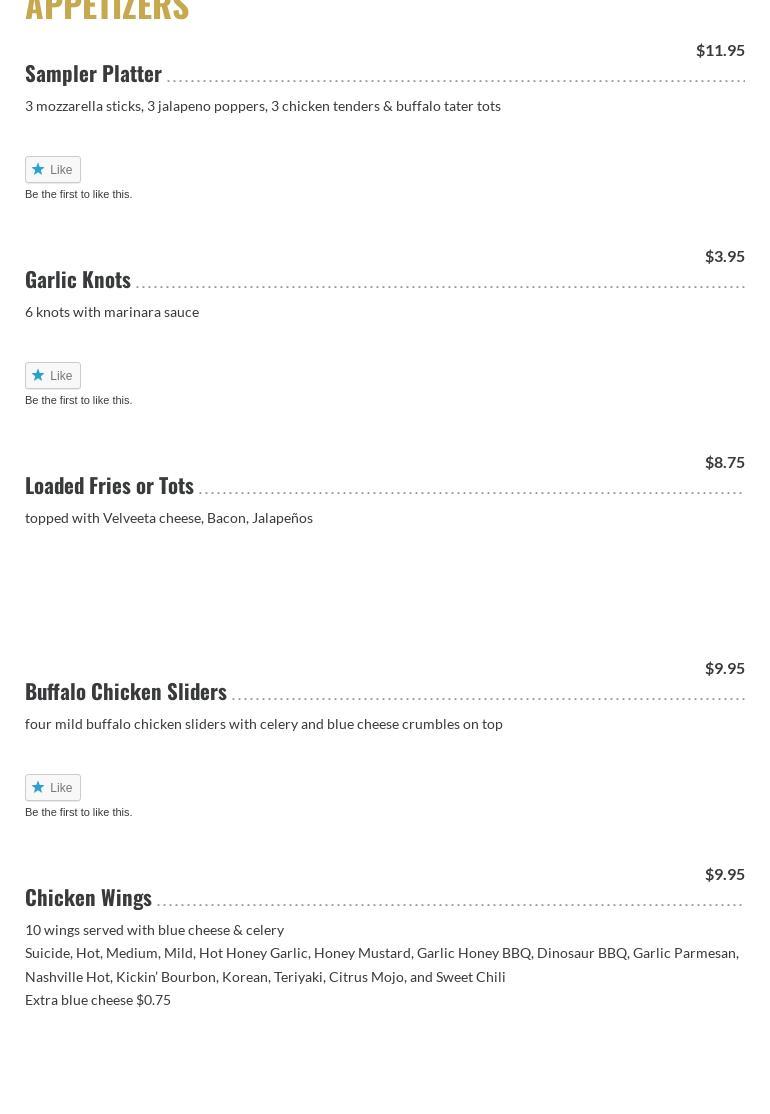Click the '6 knots with marinara sauce' description
The image size is (770, 1114).
click(x=112, y=312)
